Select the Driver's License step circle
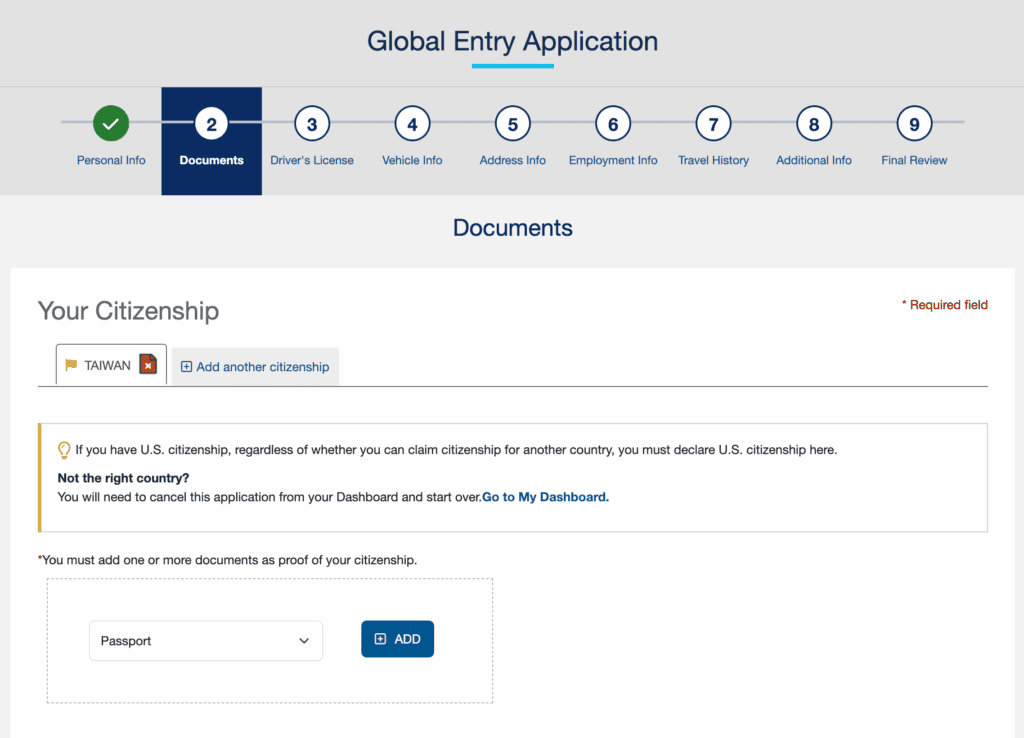Screen dimensions: 1024x738 (x=311, y=123)
